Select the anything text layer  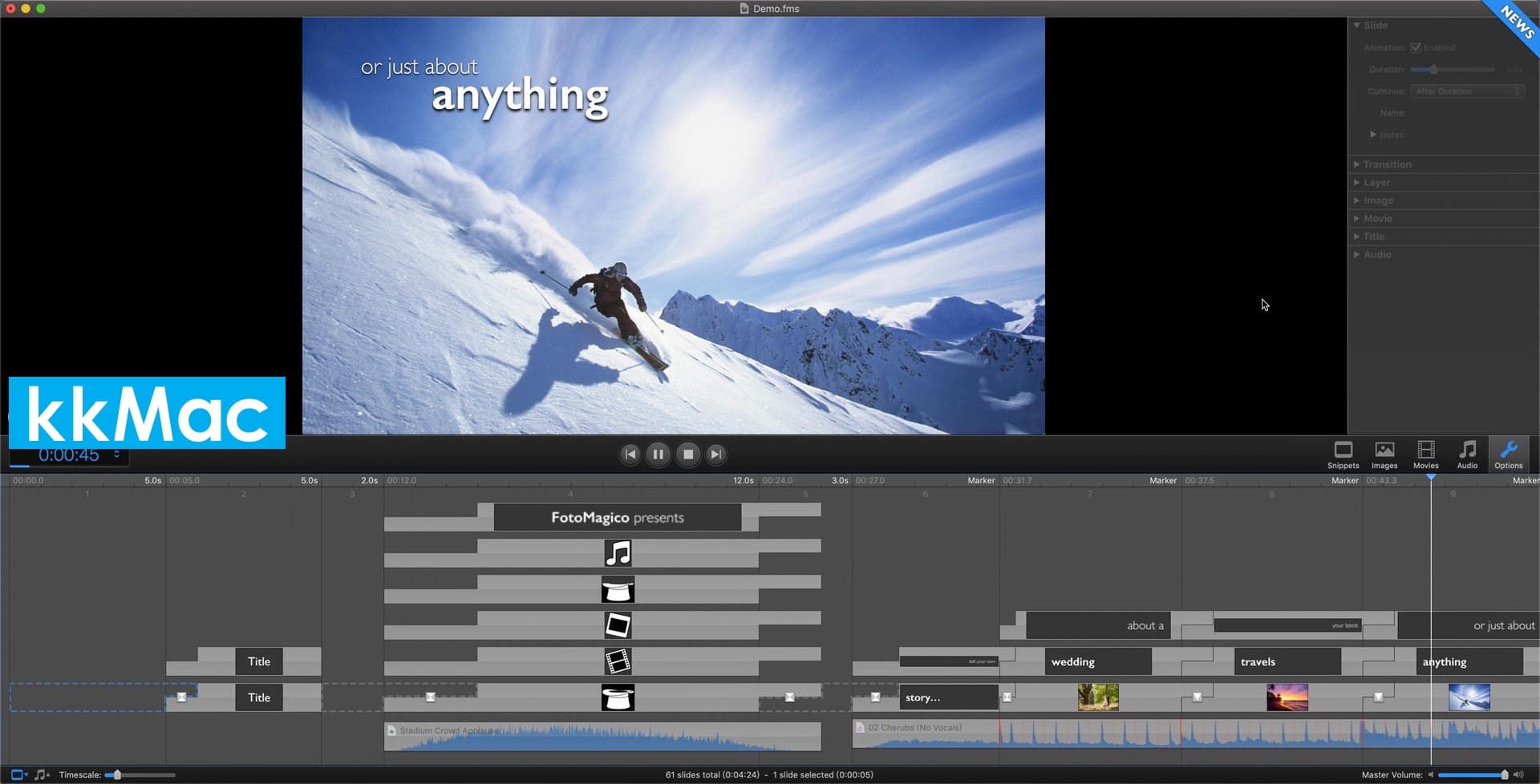point(1469,662)
